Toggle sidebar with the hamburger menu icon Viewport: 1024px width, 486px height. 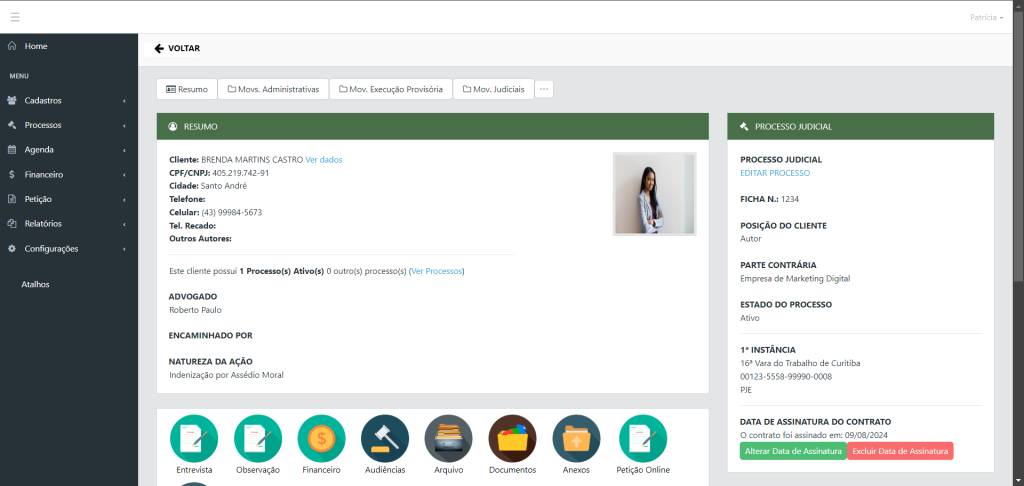coord(15,17)
